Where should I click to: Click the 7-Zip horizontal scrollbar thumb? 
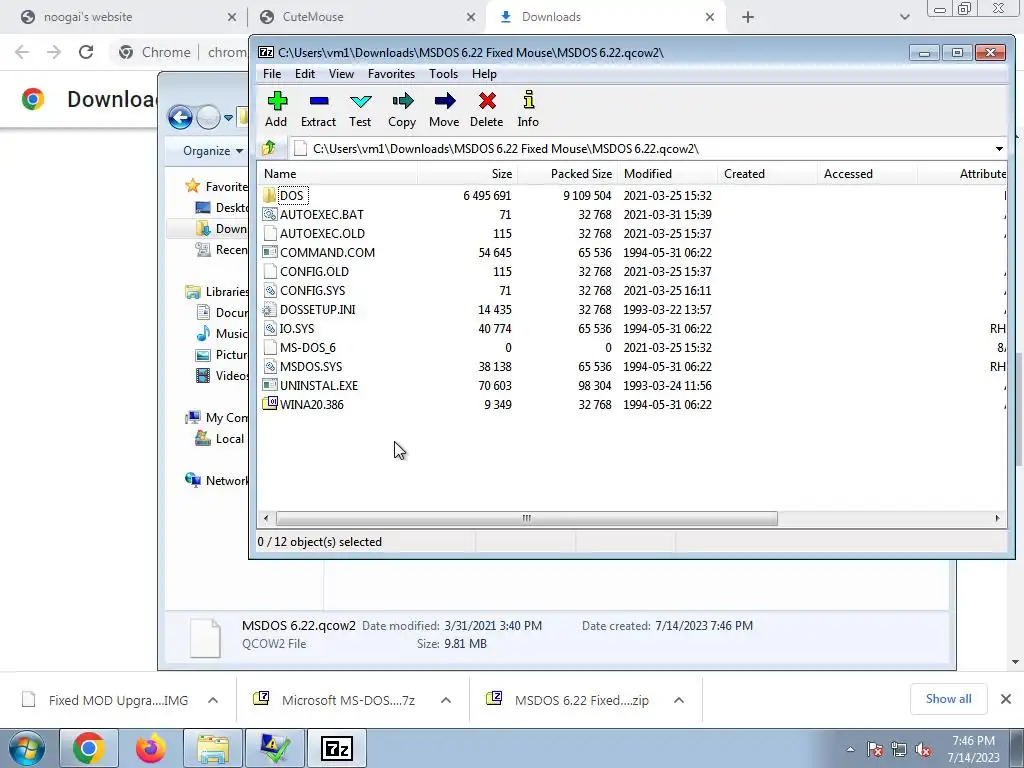(526, 519)
